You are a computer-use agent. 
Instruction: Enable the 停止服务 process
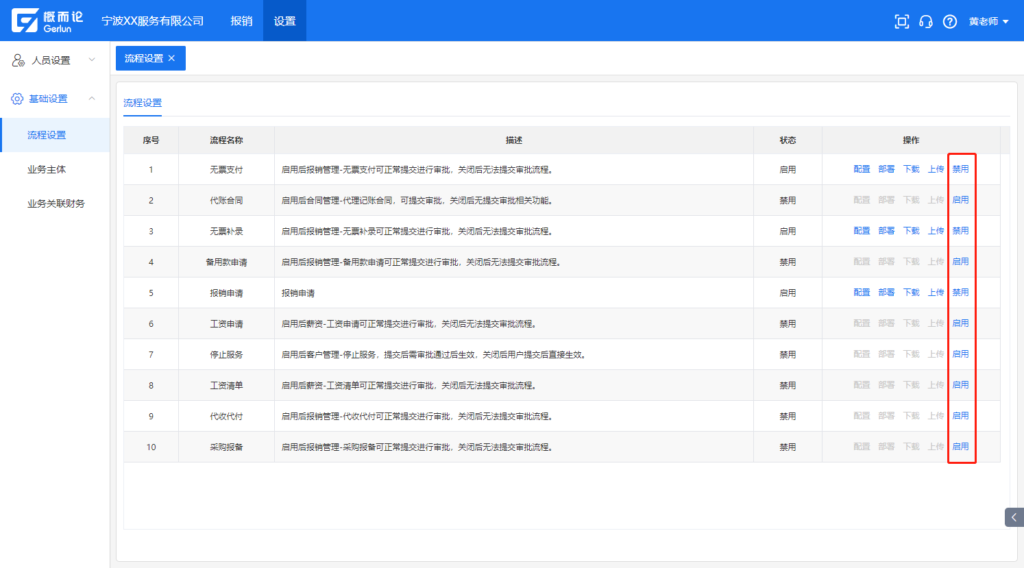point(961,354)
